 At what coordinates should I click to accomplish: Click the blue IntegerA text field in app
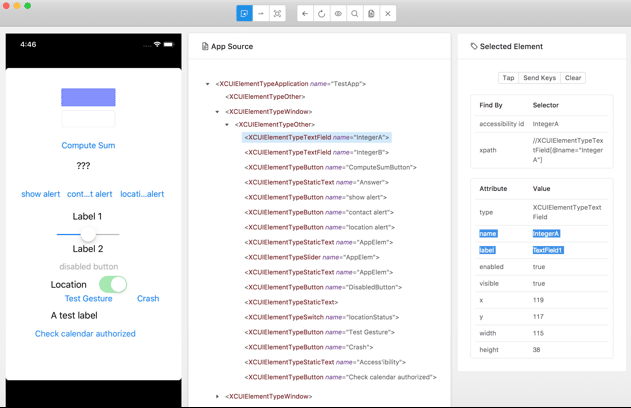(88, 97)
